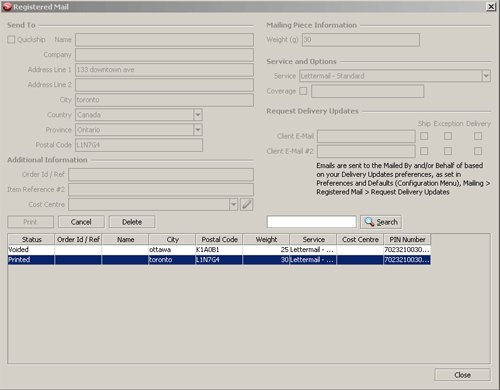Image resolution: width=500 pixels, height=390 pixels.
Task: Check Ship updates for Client E-Mail #2
Action: coord(424,151)
